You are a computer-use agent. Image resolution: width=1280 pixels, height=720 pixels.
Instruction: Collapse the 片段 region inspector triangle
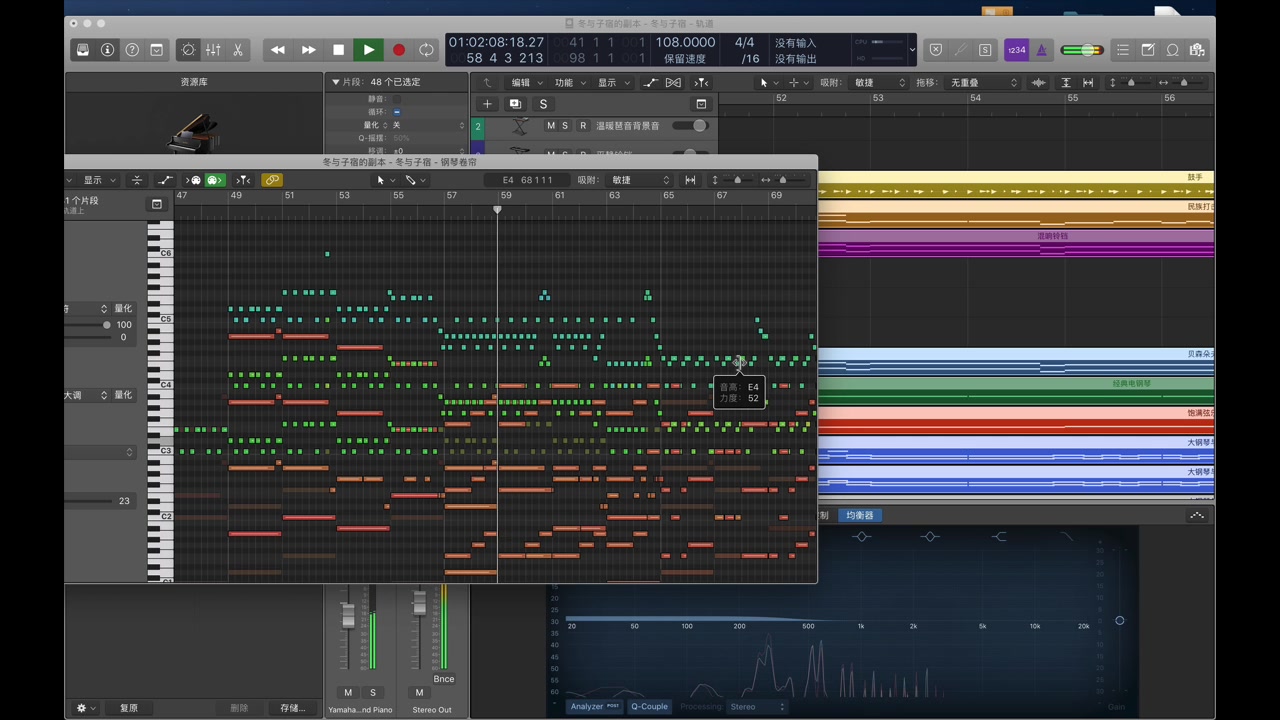pos(336,82)
